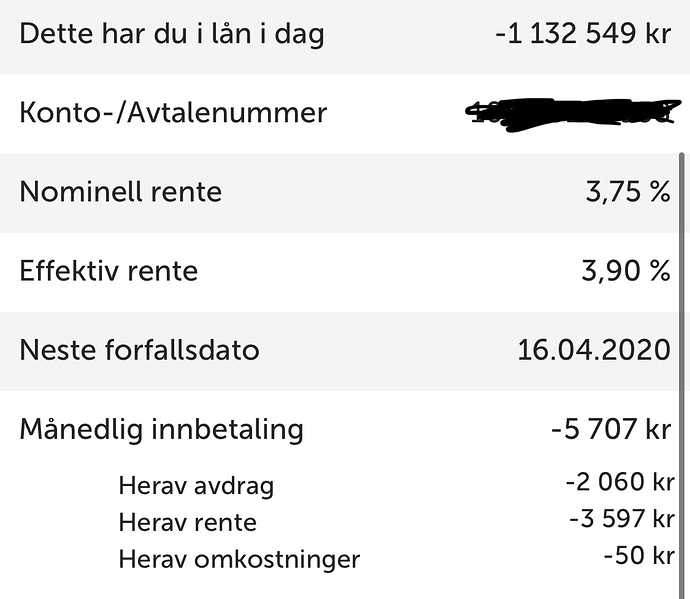
Task: Click the -50 kr fee amount
Action: coord(639,555)
